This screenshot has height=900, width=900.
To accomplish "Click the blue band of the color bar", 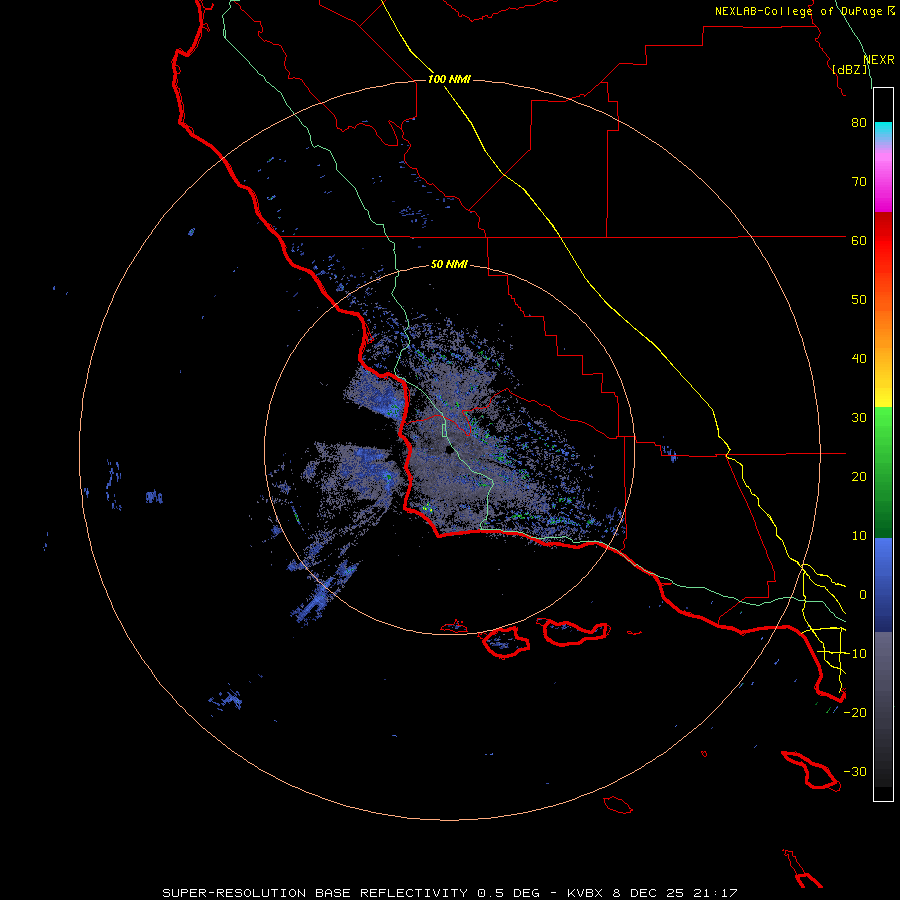I will pos(883,585).
